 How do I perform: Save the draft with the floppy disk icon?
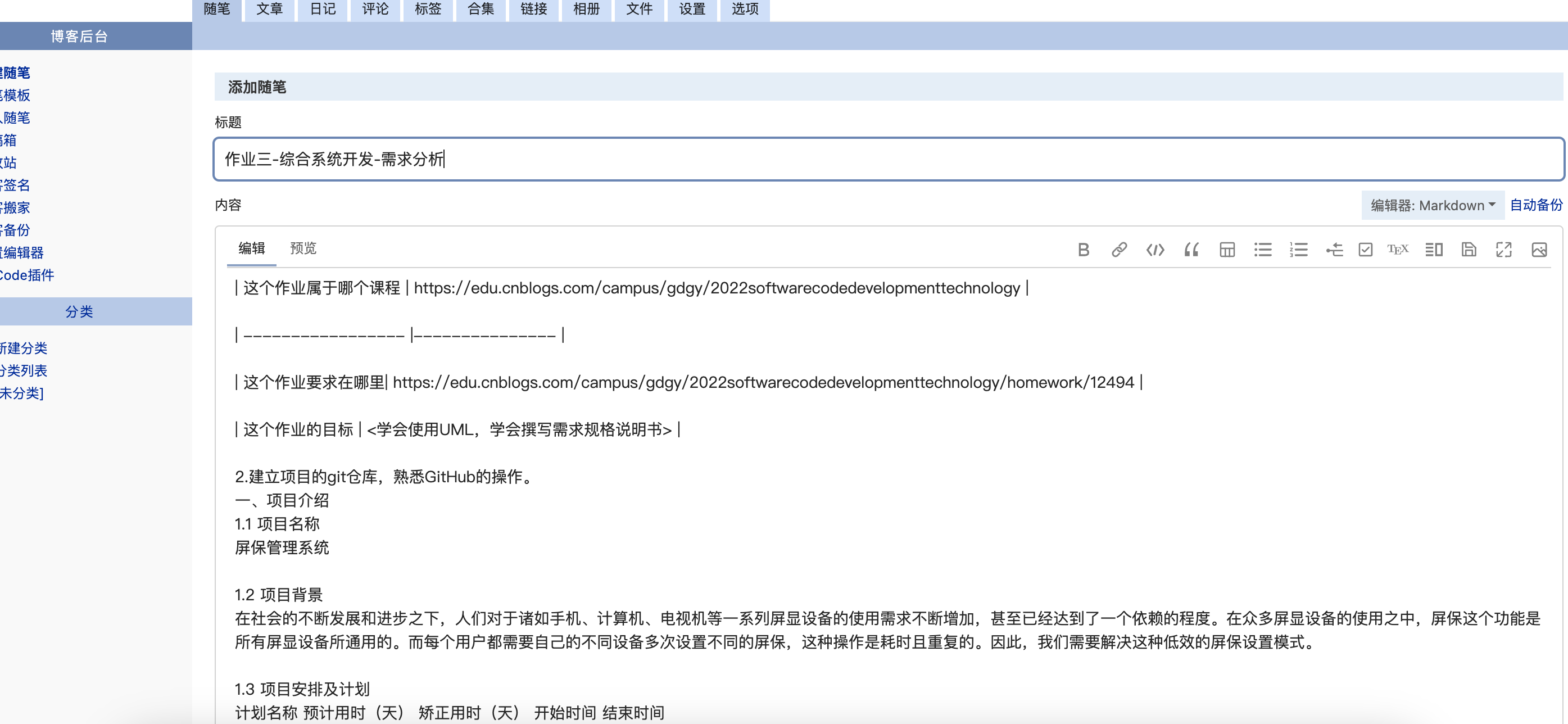pyautogui.click(x=1468, y=250)
